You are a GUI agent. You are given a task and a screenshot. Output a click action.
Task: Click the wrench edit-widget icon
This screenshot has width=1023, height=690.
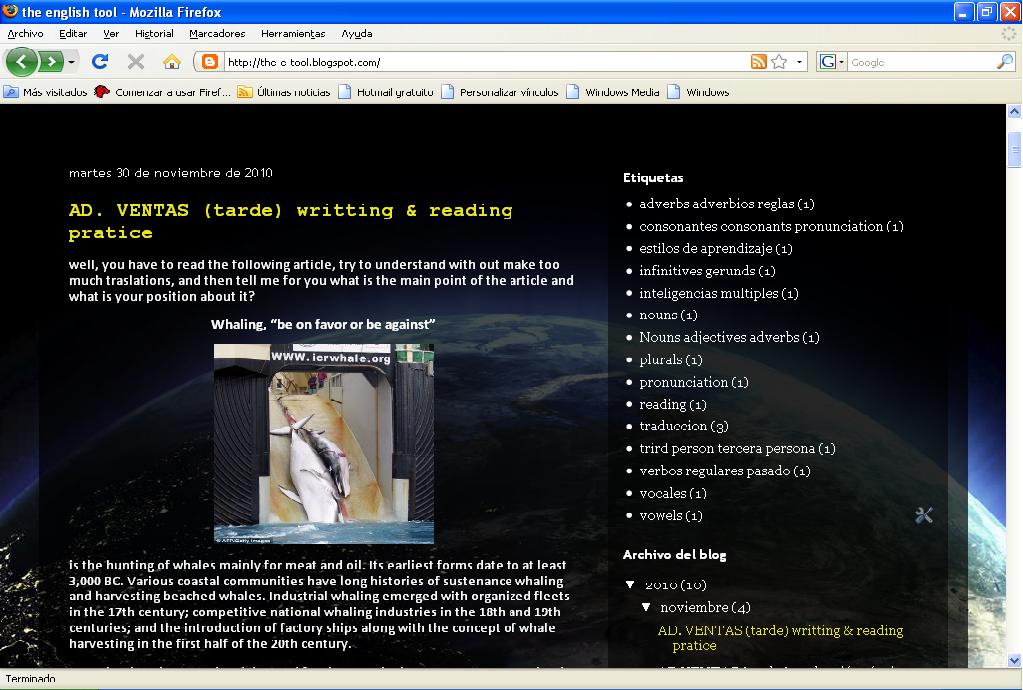tap(924, 515)
